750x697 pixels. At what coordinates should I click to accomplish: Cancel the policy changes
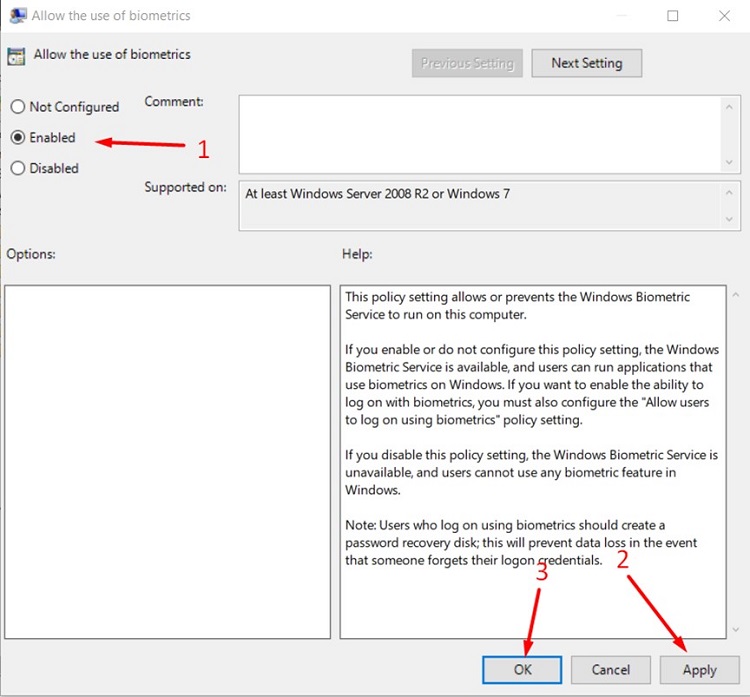[x=610, y=670]
